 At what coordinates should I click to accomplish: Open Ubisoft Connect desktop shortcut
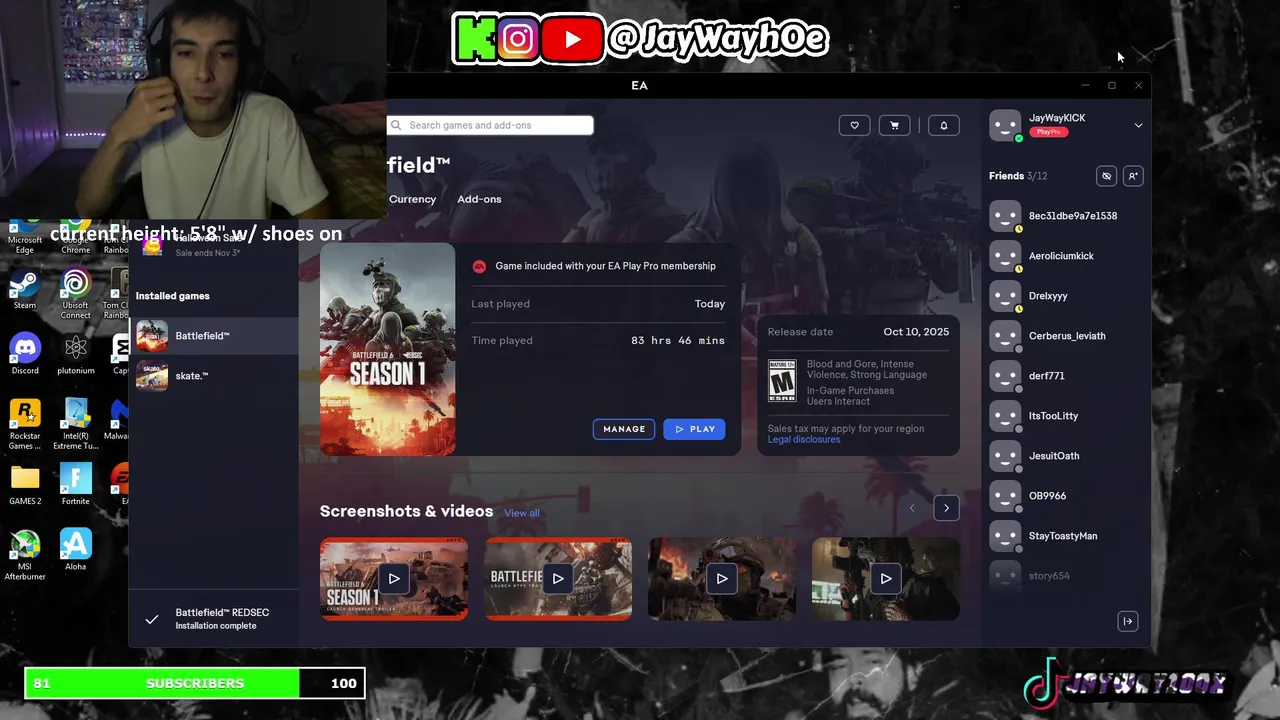75,294
